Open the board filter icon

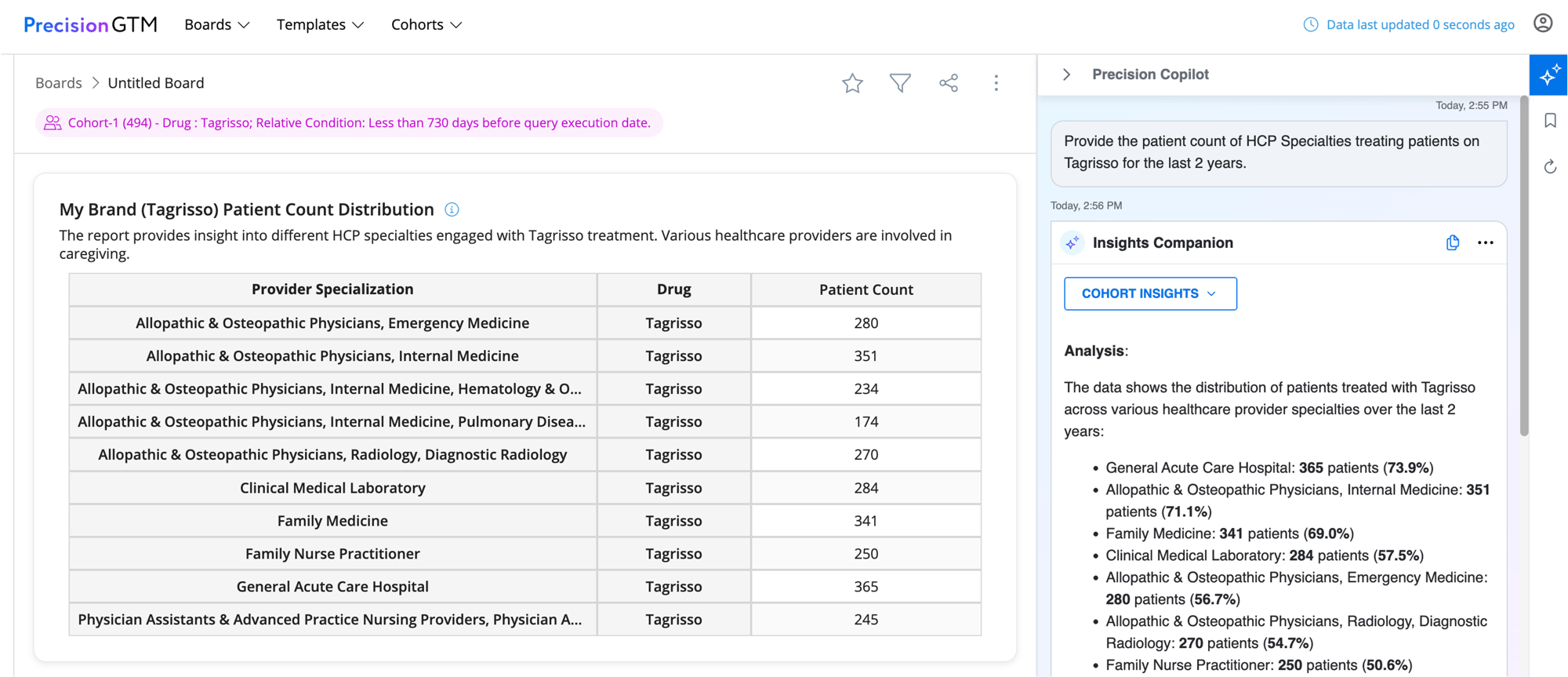pyautogui.click(x=900, y=83)
